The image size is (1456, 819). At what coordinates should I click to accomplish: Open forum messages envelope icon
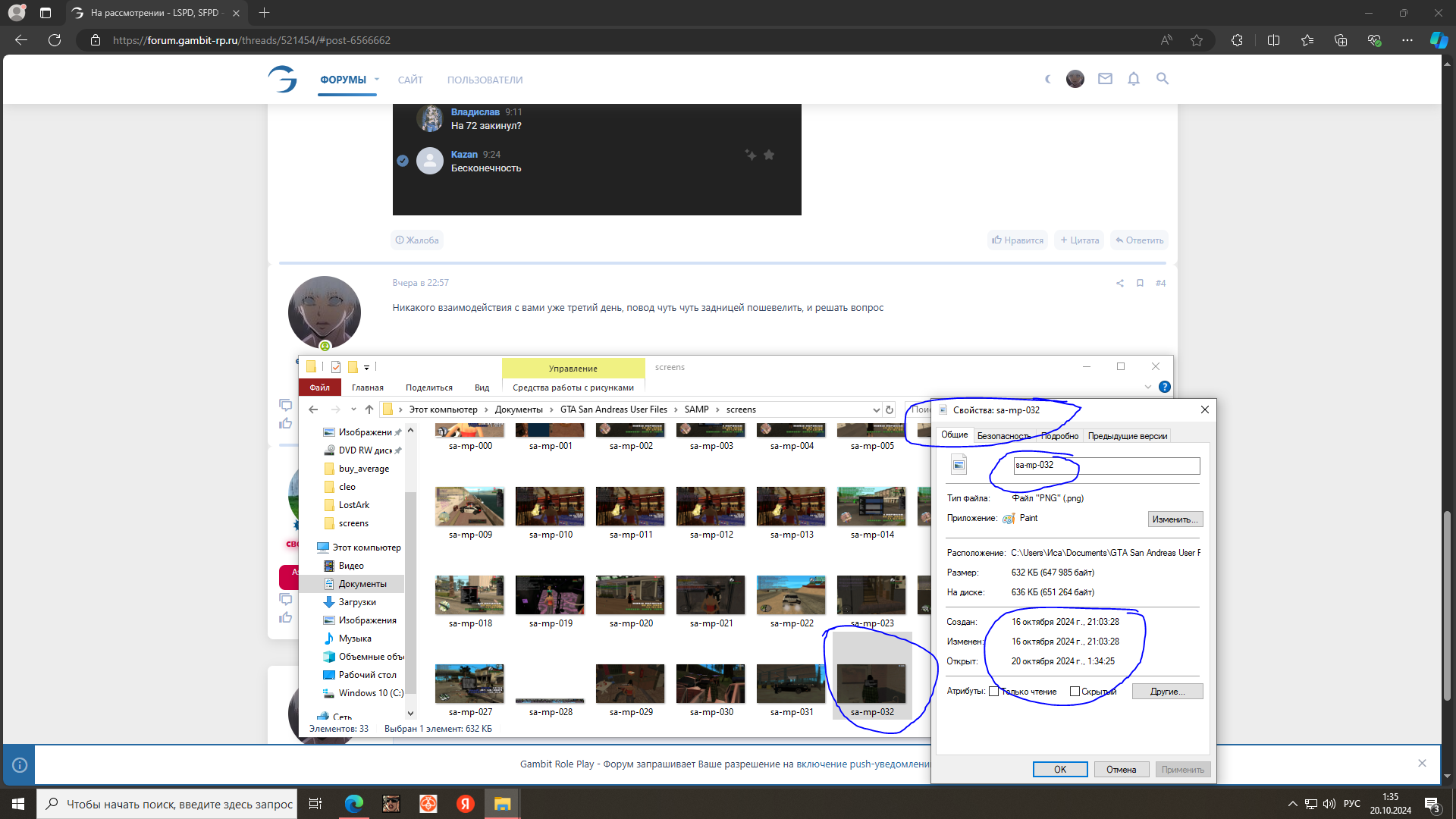pos(1105,79)
